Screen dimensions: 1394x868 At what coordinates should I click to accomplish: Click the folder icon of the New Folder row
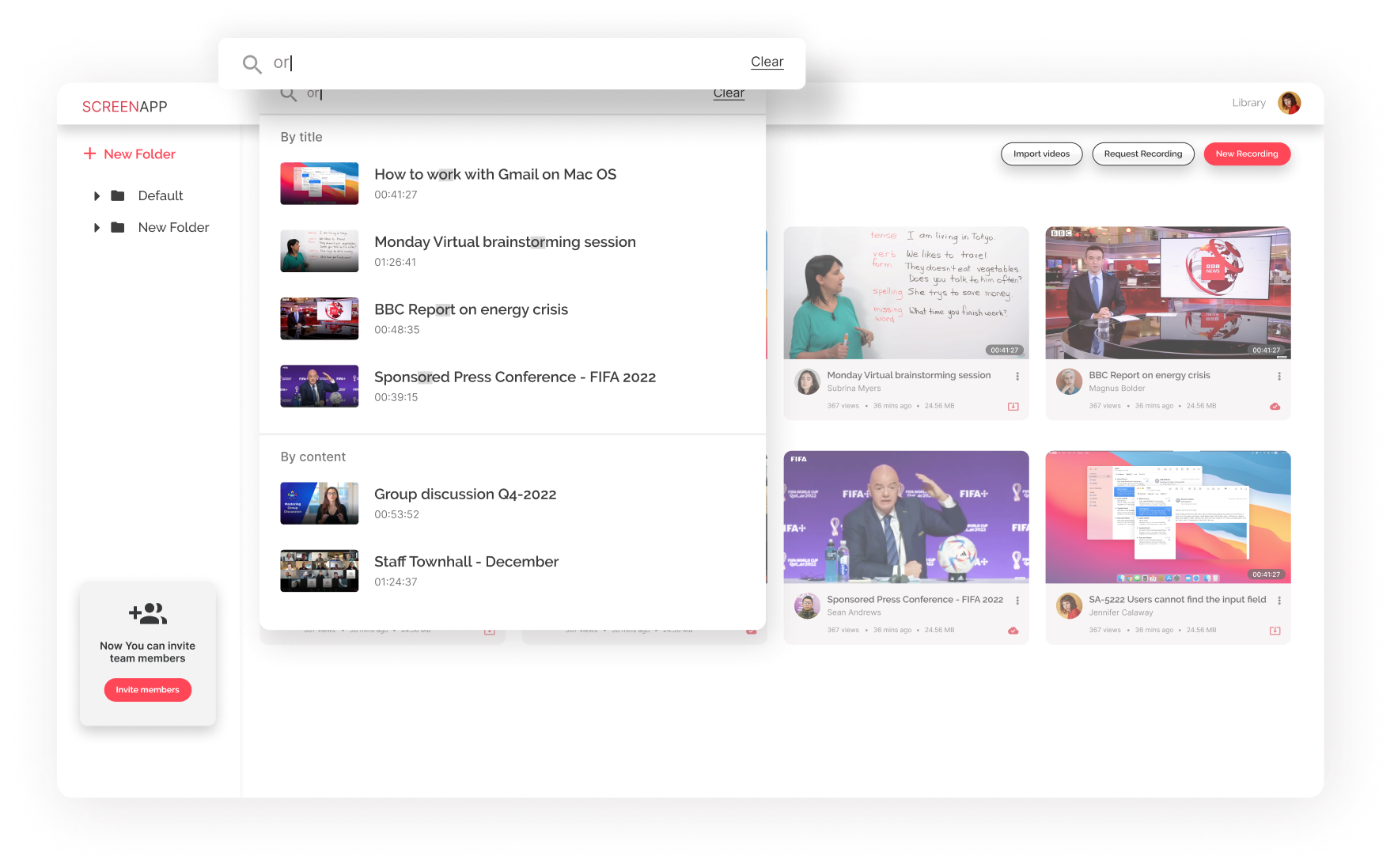pos(118,227)
